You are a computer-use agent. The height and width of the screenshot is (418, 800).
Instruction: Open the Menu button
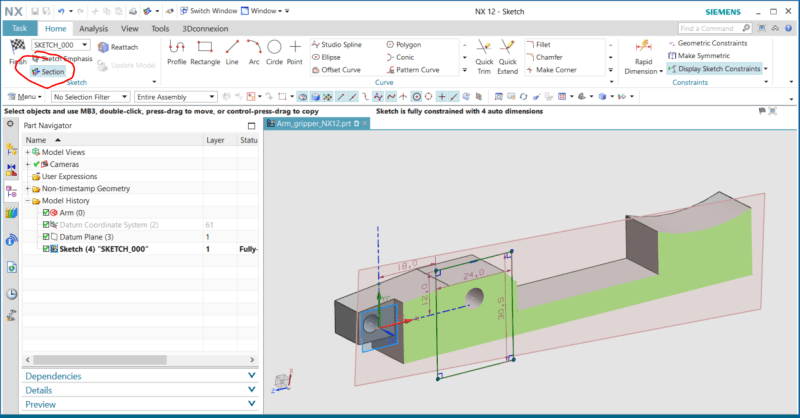tap(25, 97)
